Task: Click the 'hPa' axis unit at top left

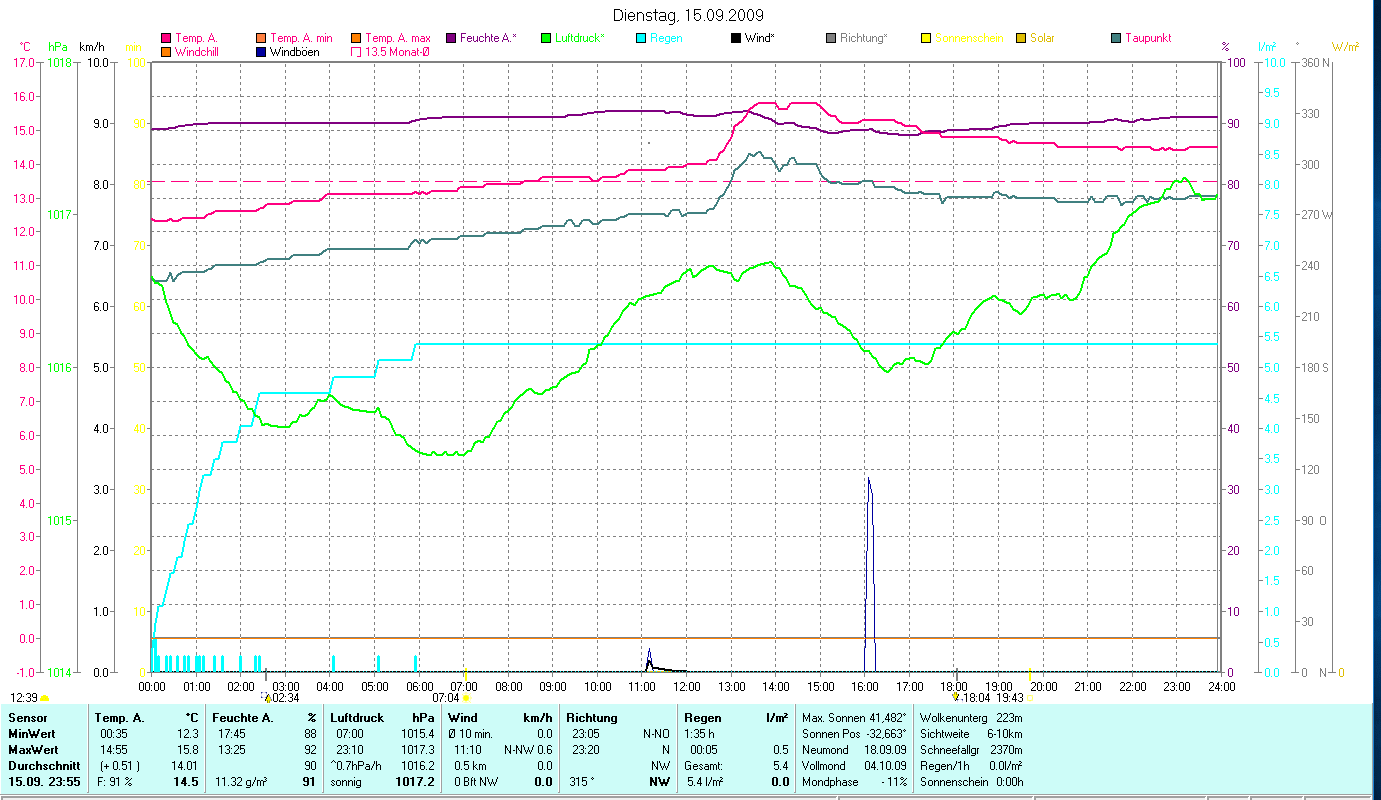Action: click(x=57, y=47)
